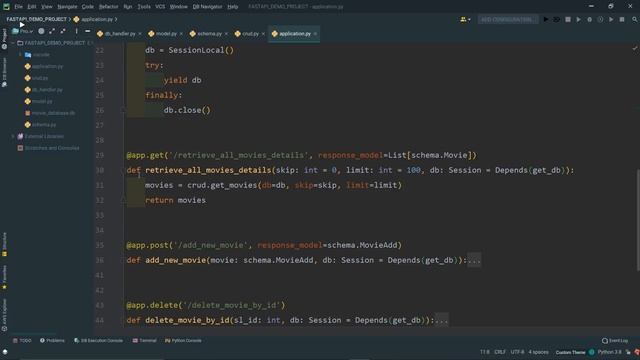640x360 pixels.
Task: Fold retrieve_all_movies_details function at gutter
Action: point(123,170)
